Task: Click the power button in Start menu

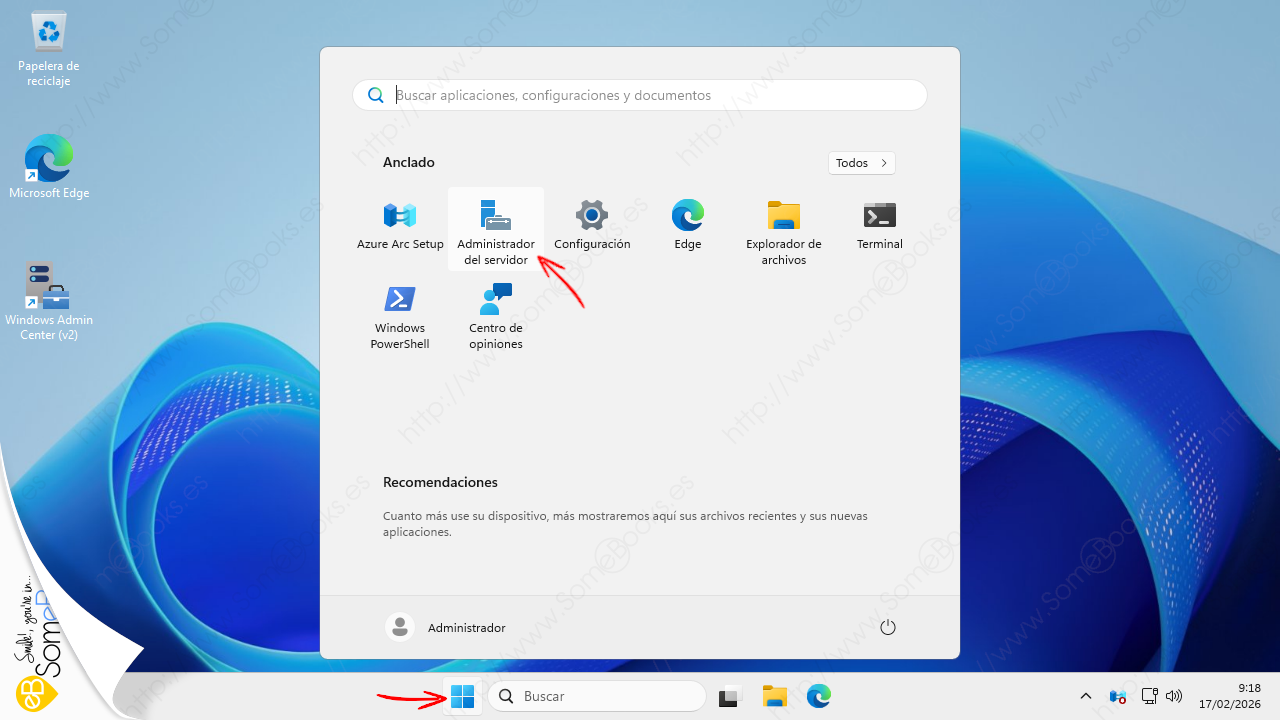Action: click(887, 628)
